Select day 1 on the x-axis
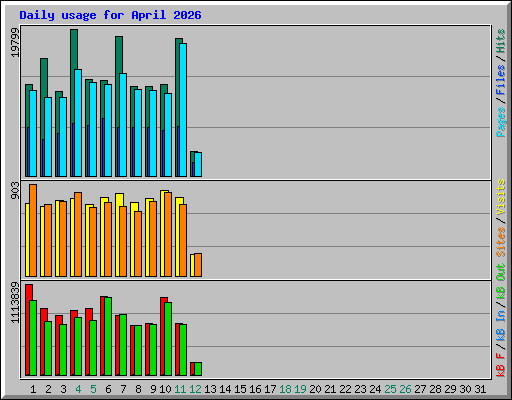512x400 pixels. pos(33,389)
